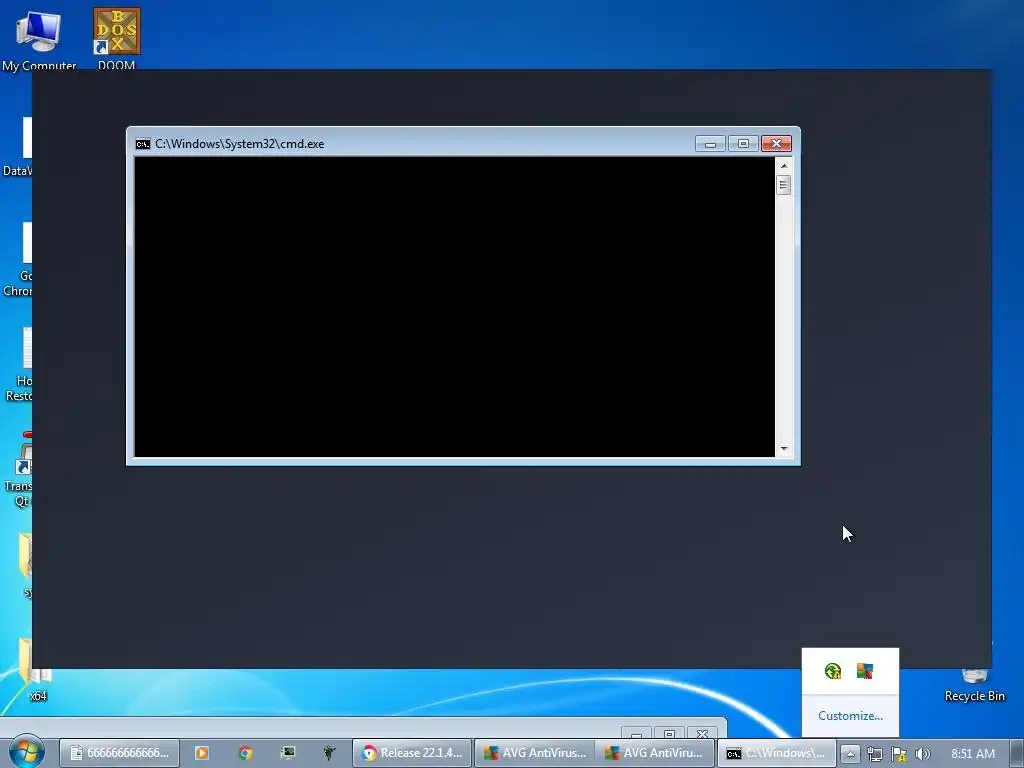Open the pinned monitor terminal taskbar icon
This screenshot has width=1024, height=768.
[288, 753]
